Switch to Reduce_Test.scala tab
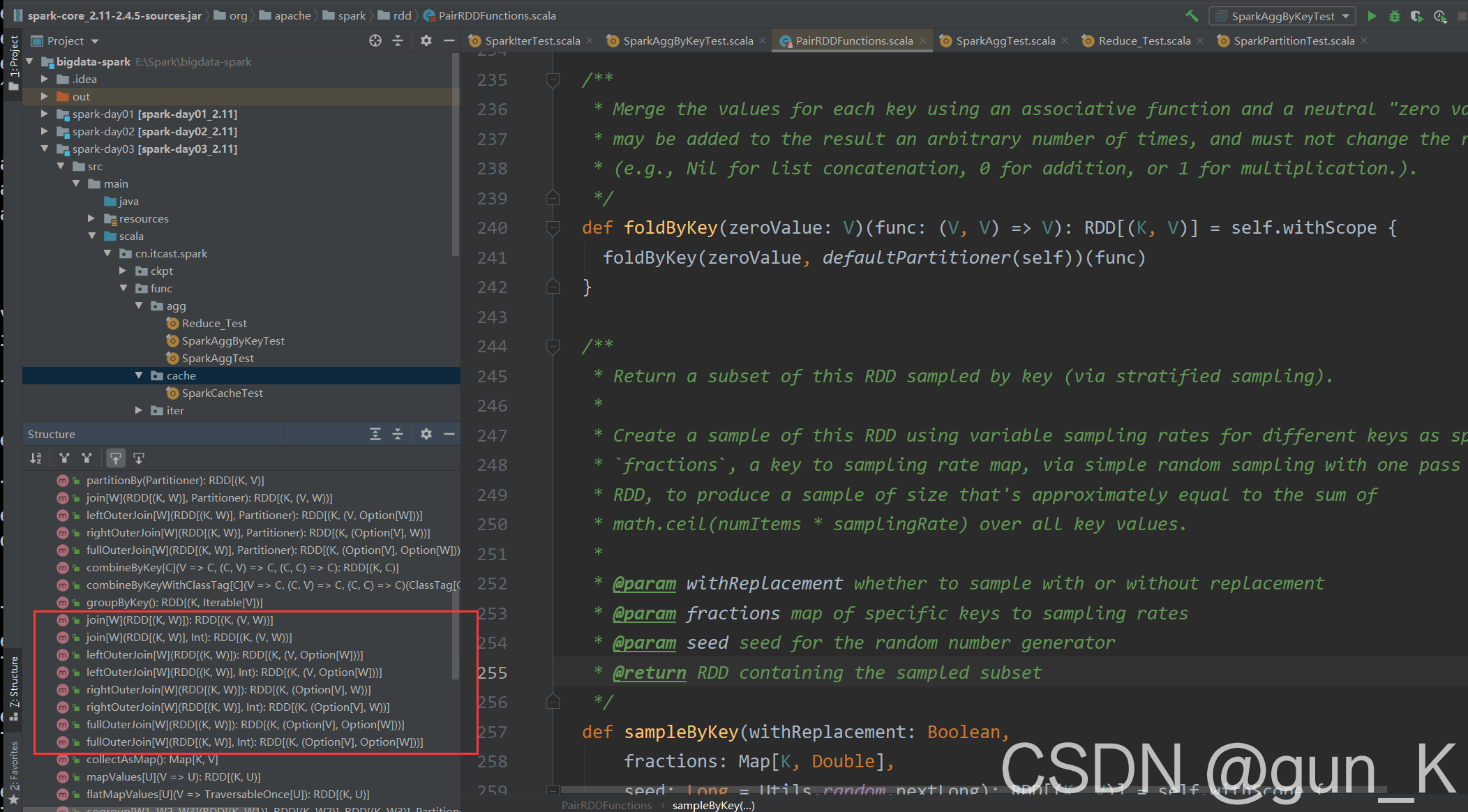Image resolution: width=1468 pixels, height=812 pixels. [x=1144, y=40]
